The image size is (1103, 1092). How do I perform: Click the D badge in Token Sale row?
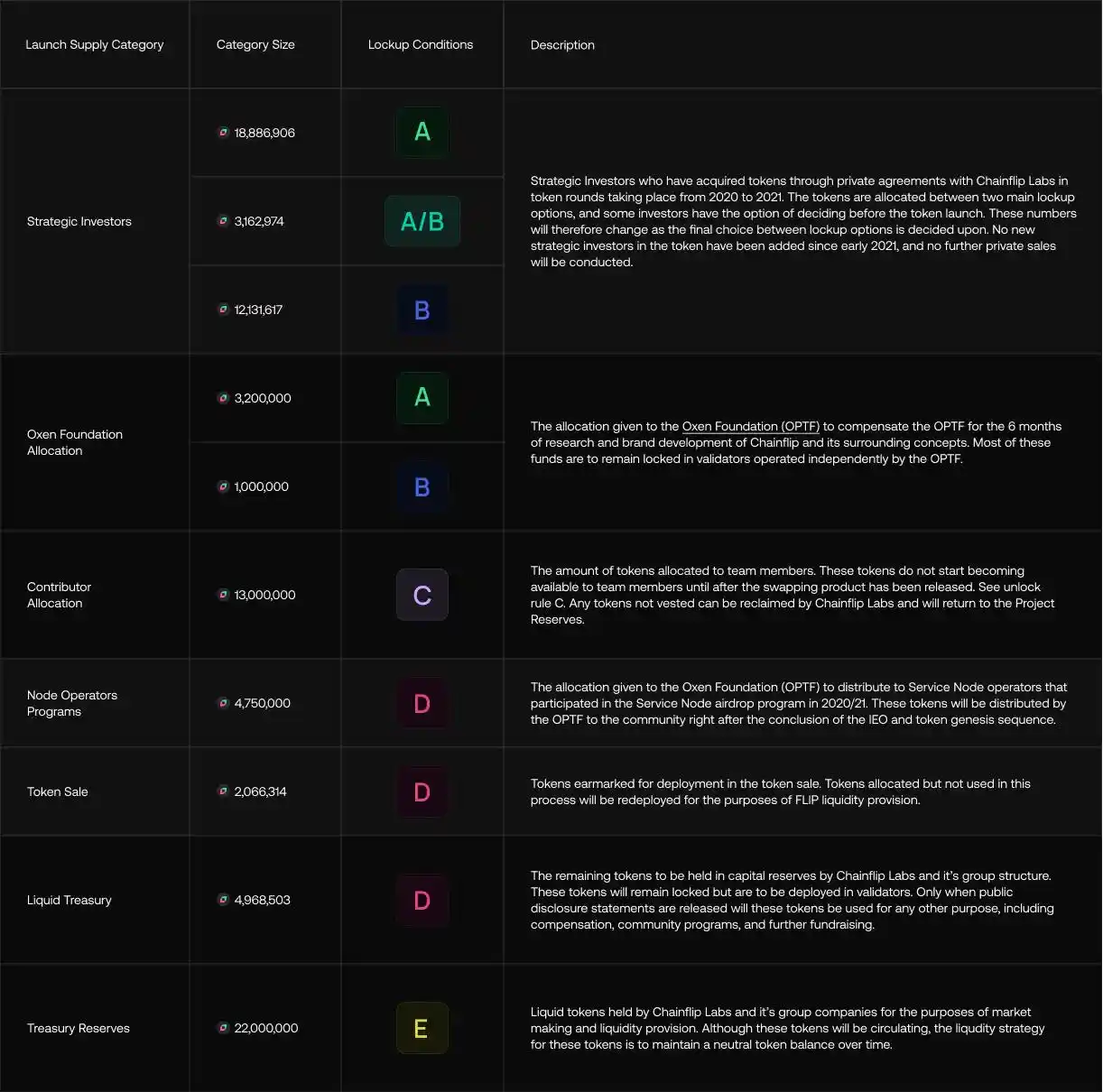click(422, 791)
